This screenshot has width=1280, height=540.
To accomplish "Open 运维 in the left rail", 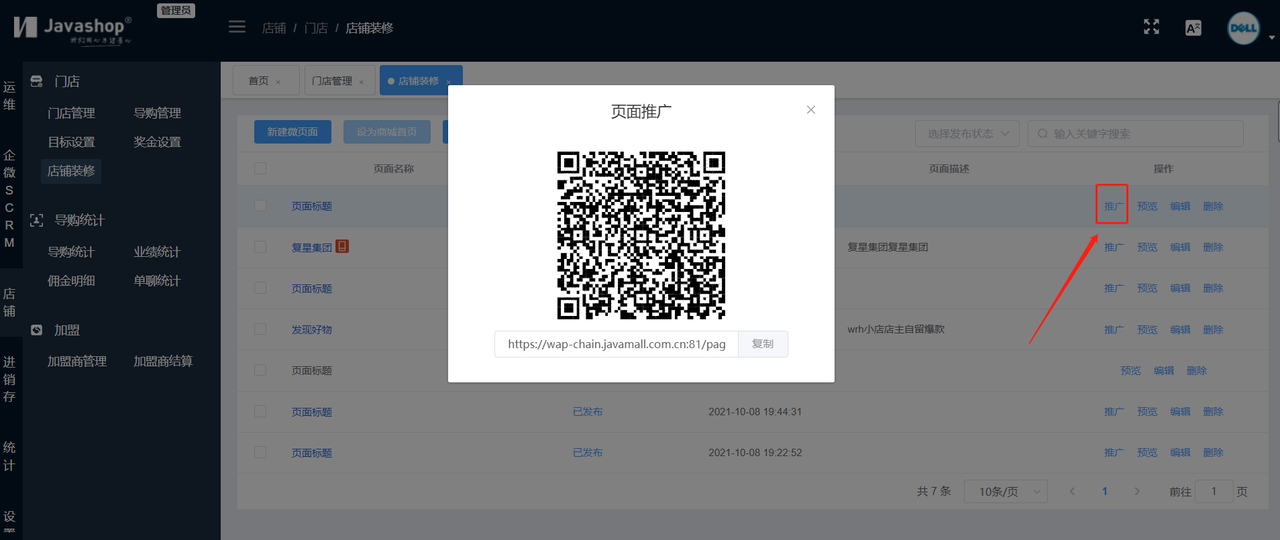I will [9, 96].
